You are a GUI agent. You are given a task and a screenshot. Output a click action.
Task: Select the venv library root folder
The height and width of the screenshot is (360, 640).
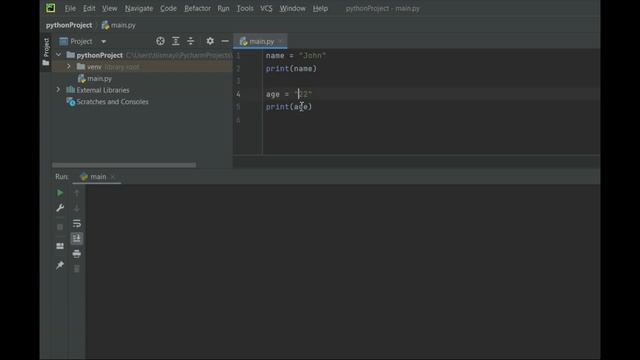tap(108, 67)
